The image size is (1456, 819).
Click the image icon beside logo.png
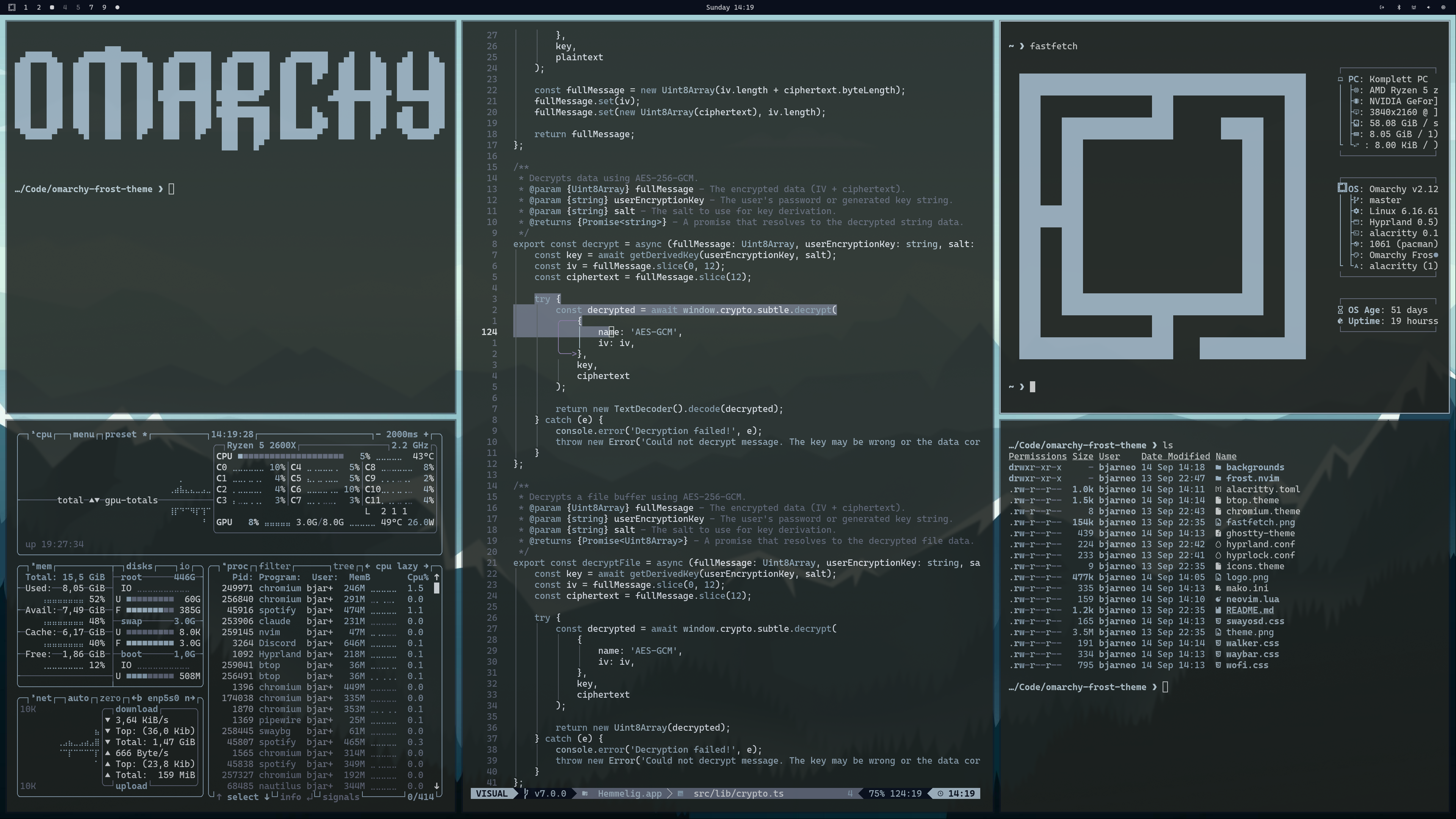(x=1218, y=577)
